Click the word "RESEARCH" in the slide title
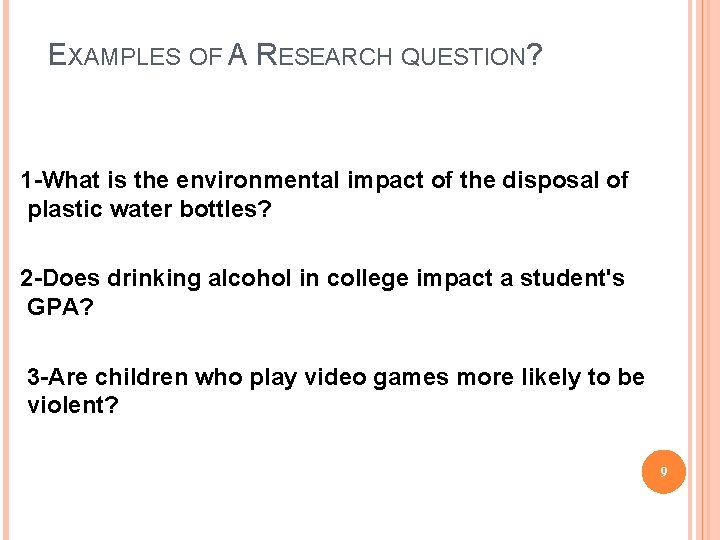720x540 pixels. click(325, 57)
